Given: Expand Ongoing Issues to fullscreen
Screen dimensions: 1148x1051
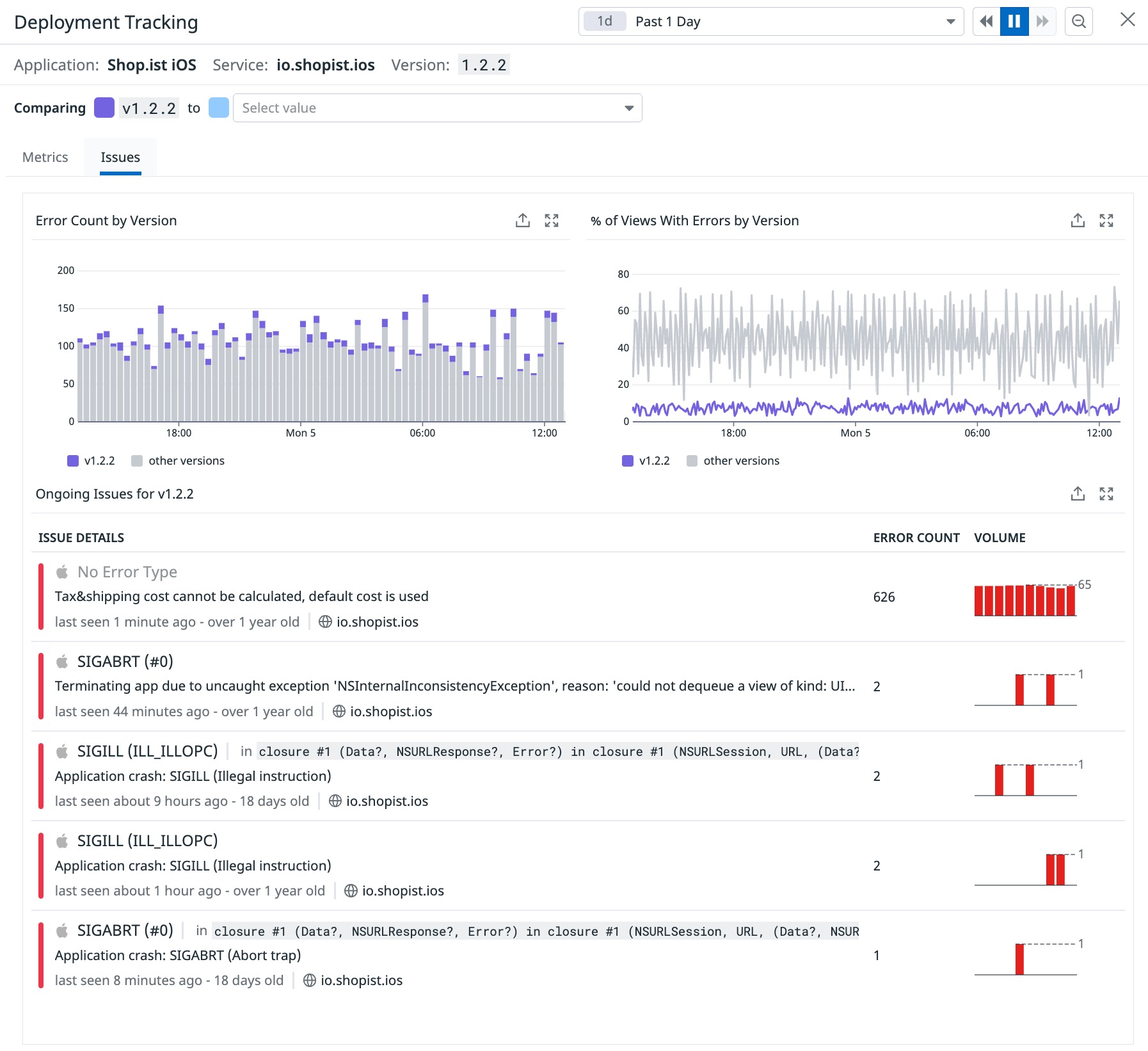Looking at the screenshot, I should [x=1106, y=494].
